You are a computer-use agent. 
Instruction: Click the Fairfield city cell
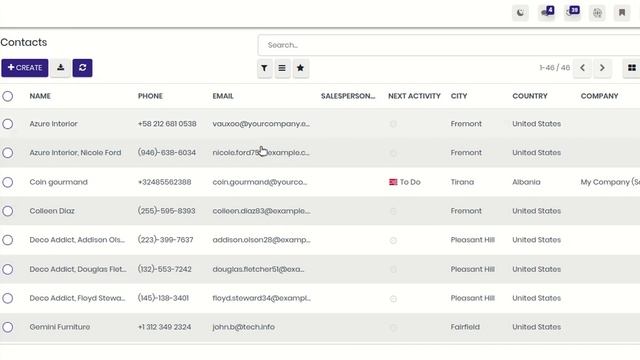[465, 327]
